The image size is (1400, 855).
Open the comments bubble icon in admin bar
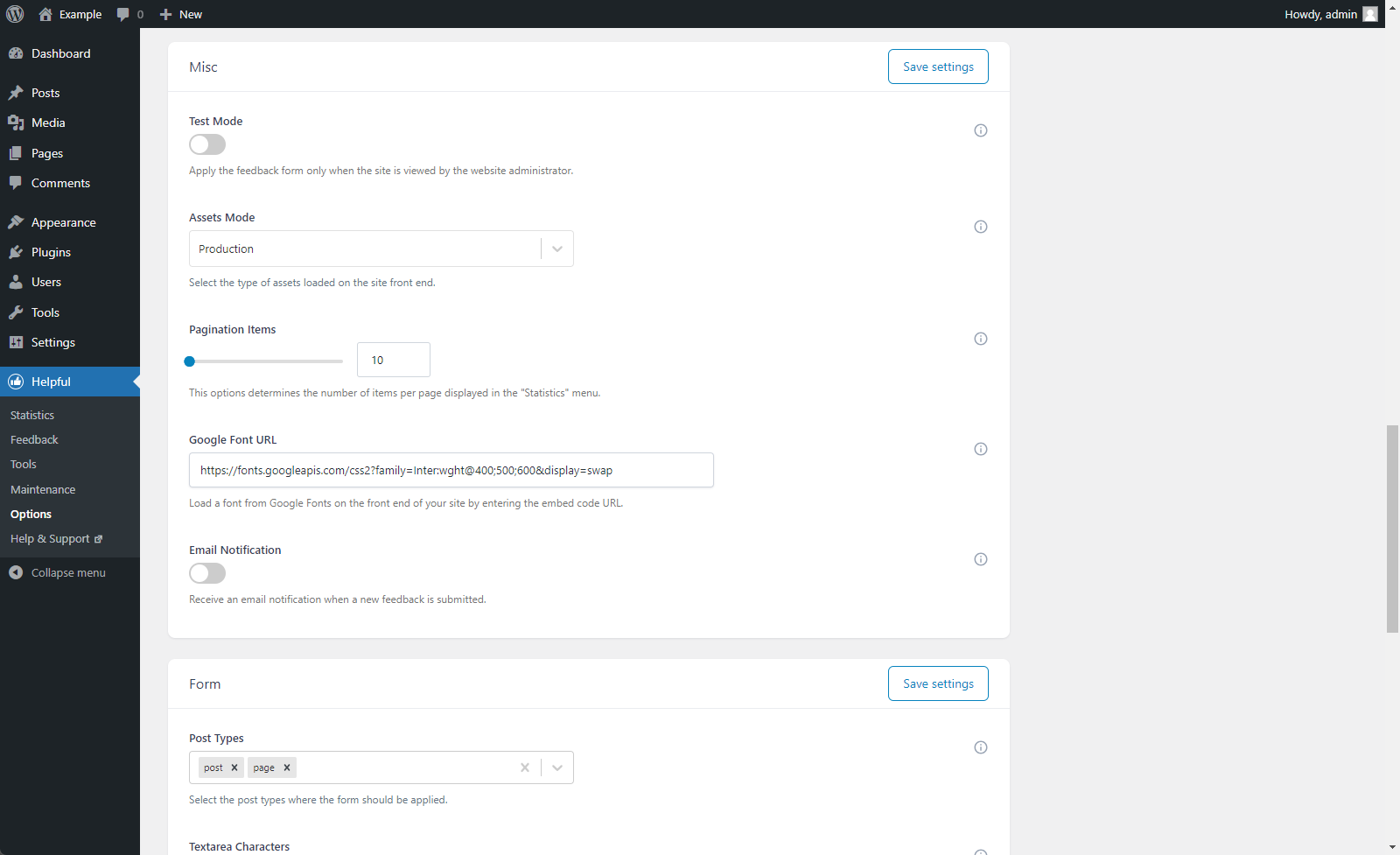pos(123,14)
